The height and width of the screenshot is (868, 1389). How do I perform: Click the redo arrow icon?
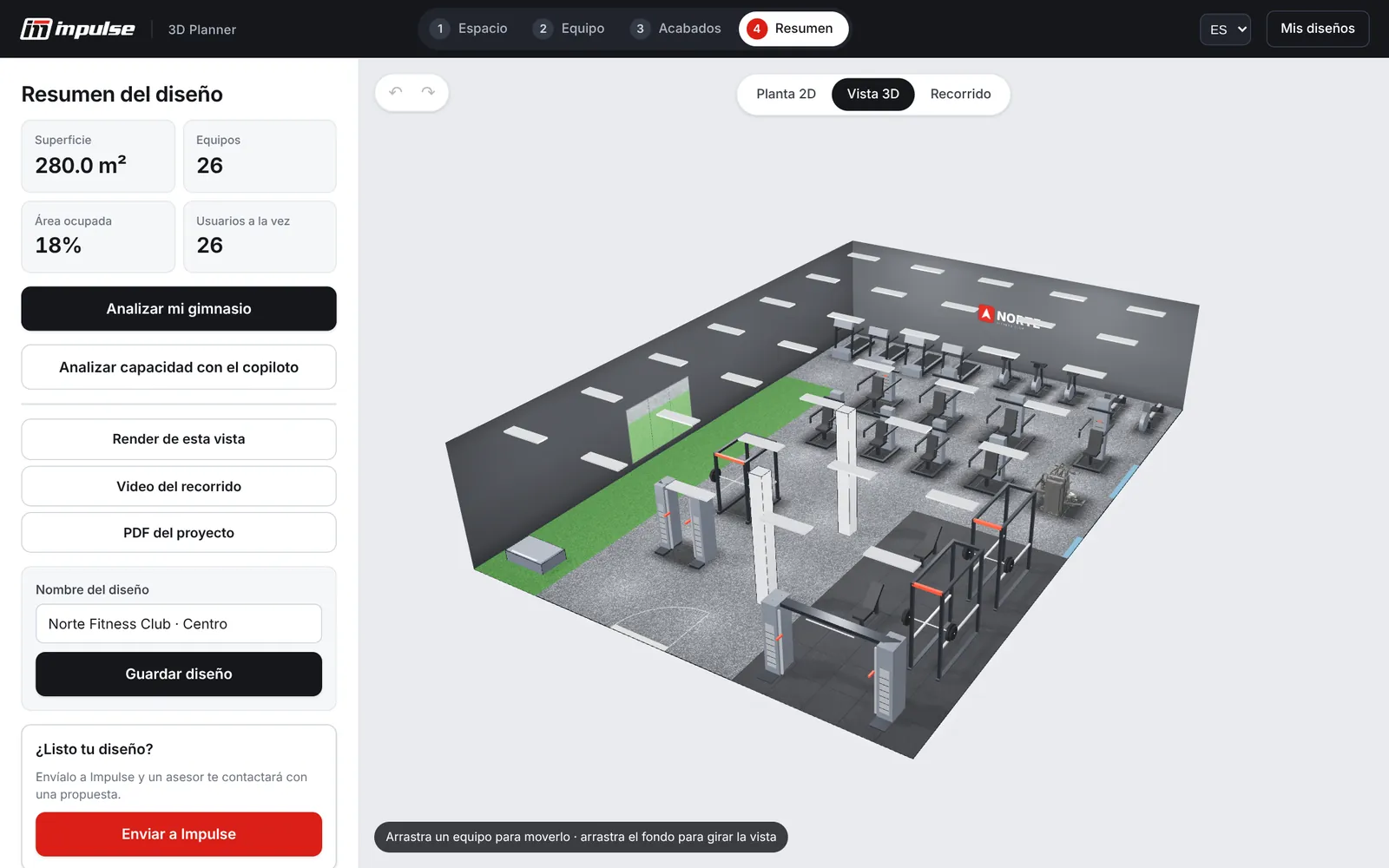(428, 92)
